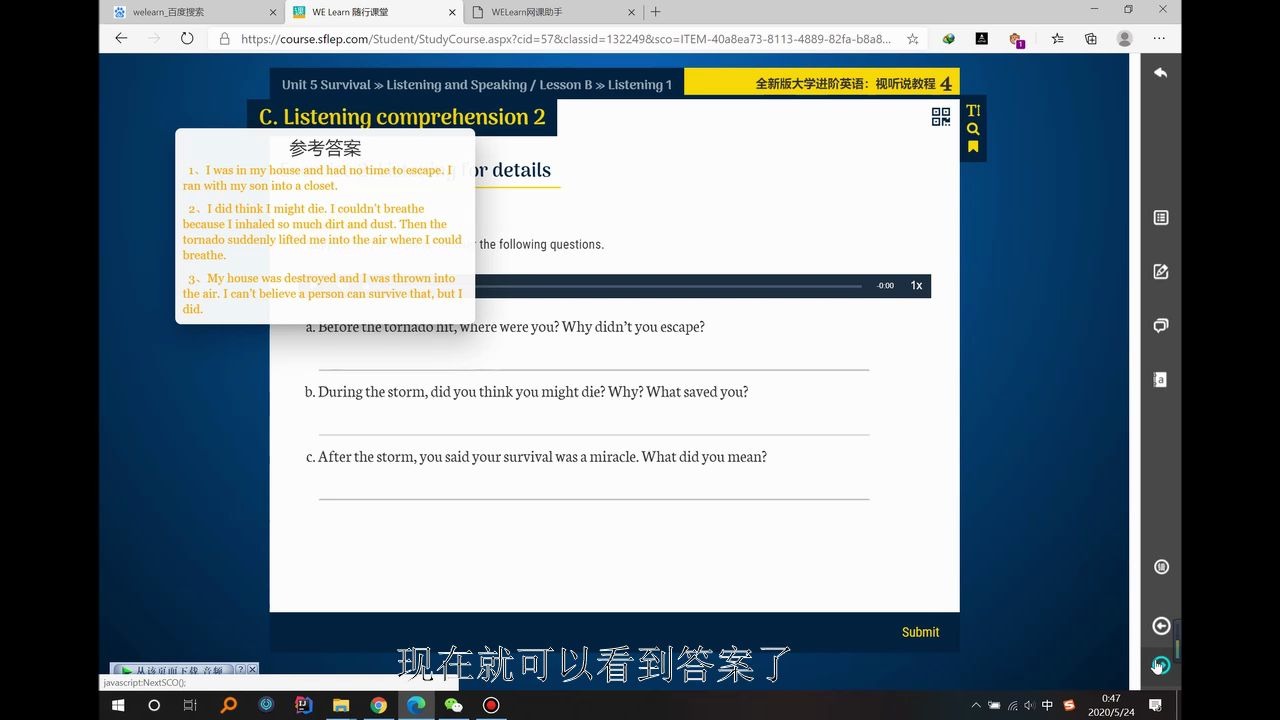
Task: Click the address bar URL
Action: click(x=566, y=39)
